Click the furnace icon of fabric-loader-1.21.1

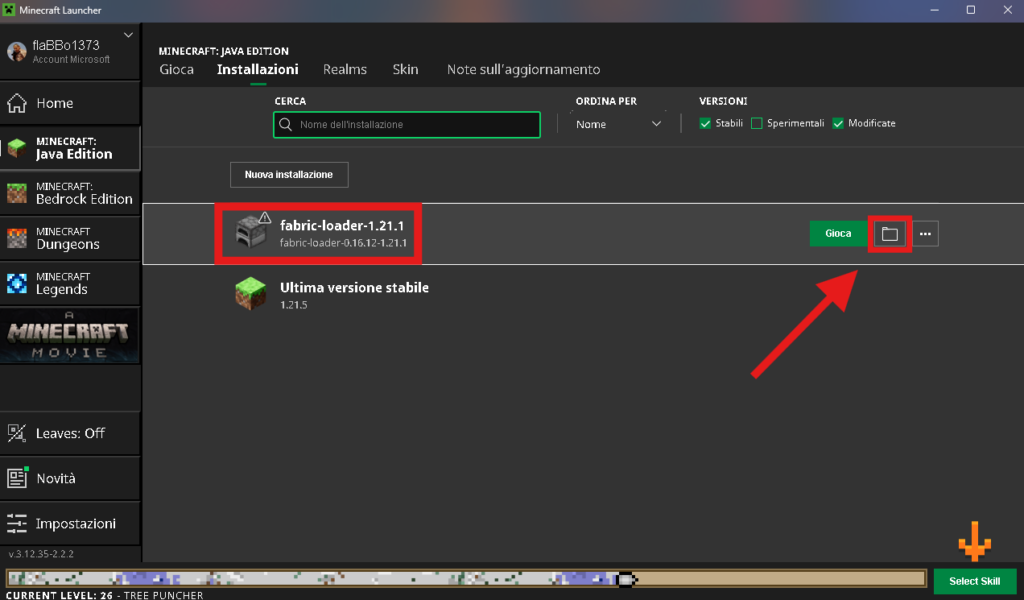pos(251,232)
